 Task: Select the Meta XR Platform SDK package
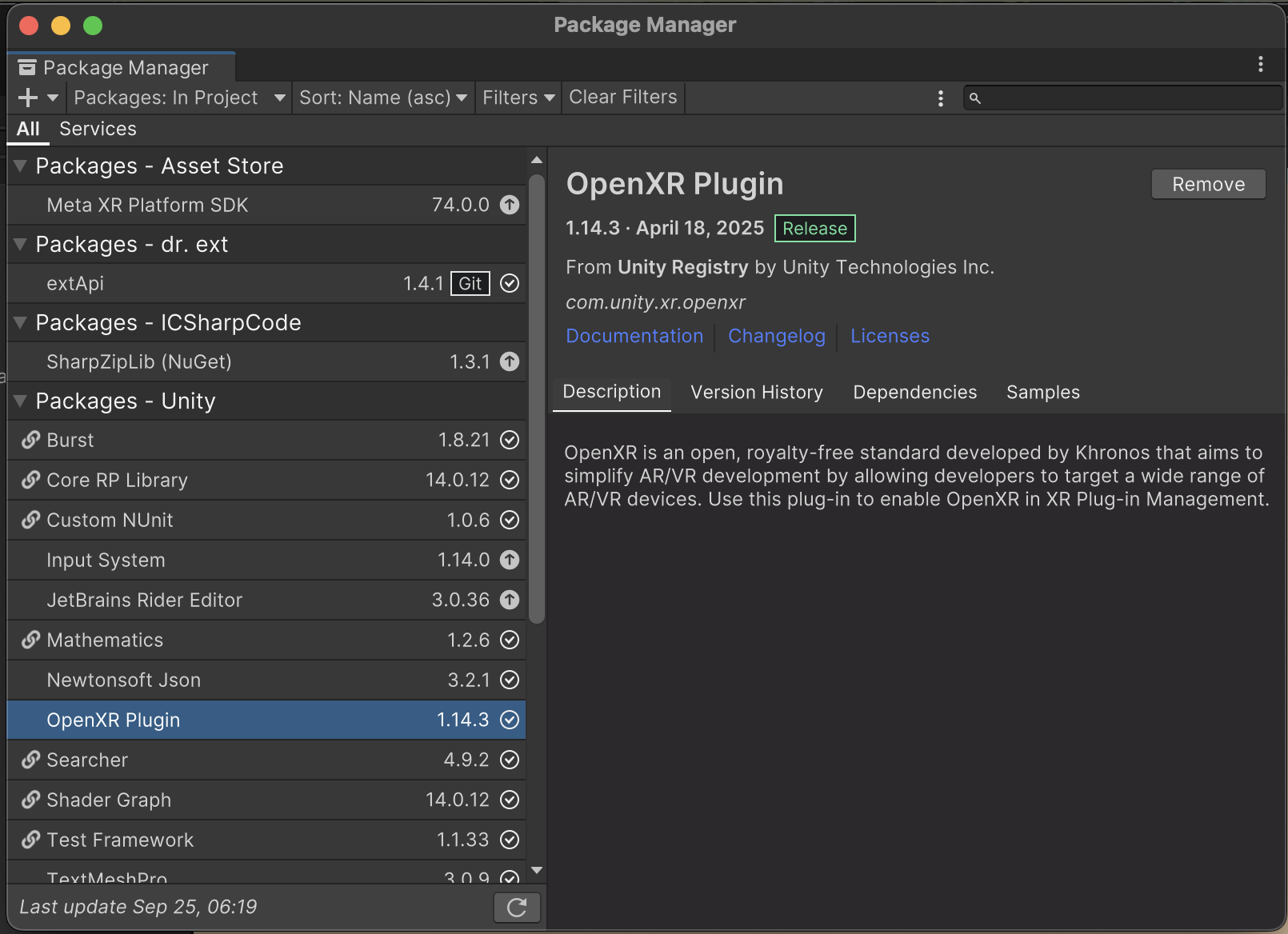click(x=266, y=206)
